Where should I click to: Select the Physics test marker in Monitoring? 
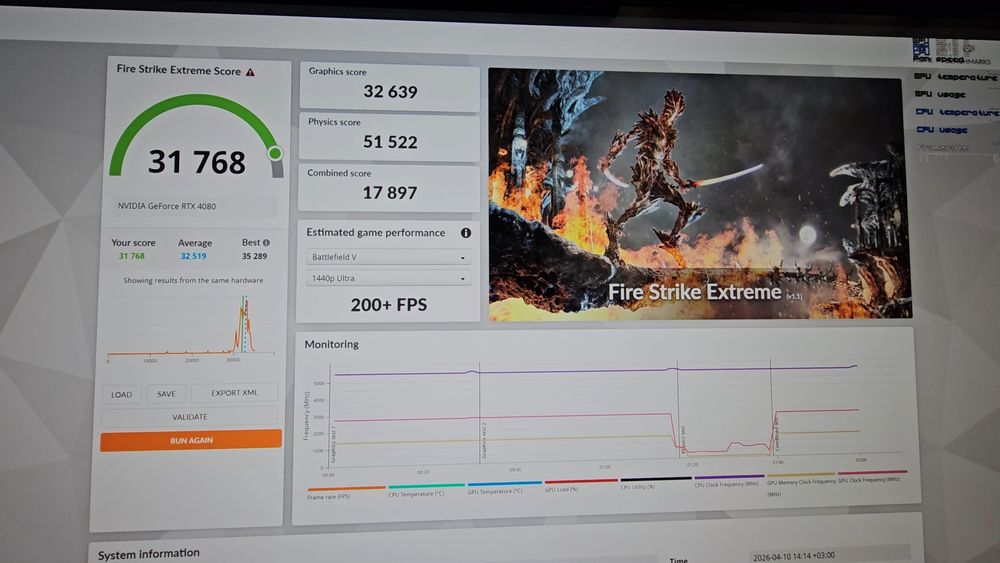click(x=683, y=439)
